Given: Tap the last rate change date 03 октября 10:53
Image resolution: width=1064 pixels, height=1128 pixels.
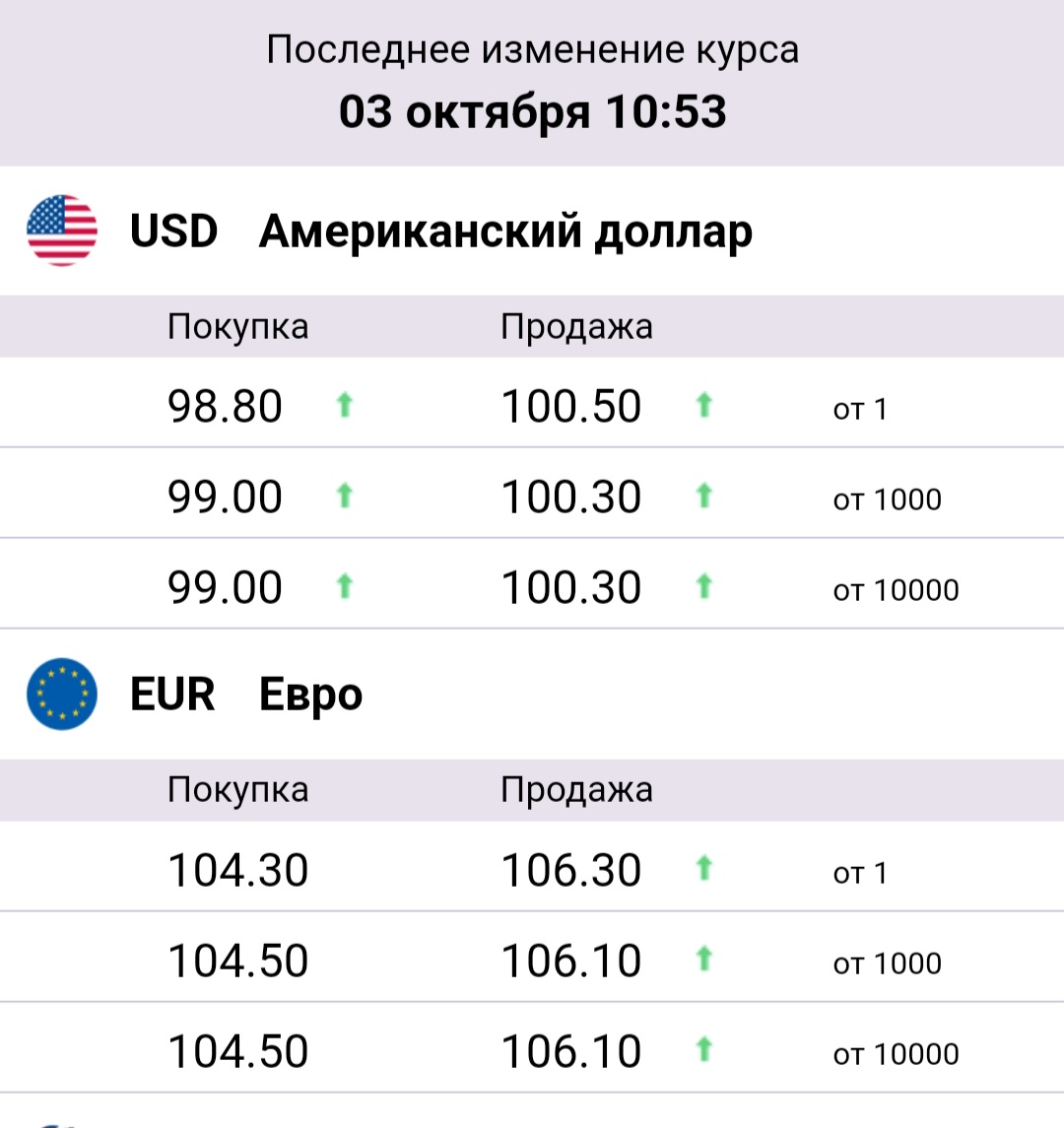Looking at the screenshot, I should pyautogui.click(x=533, y=112).
